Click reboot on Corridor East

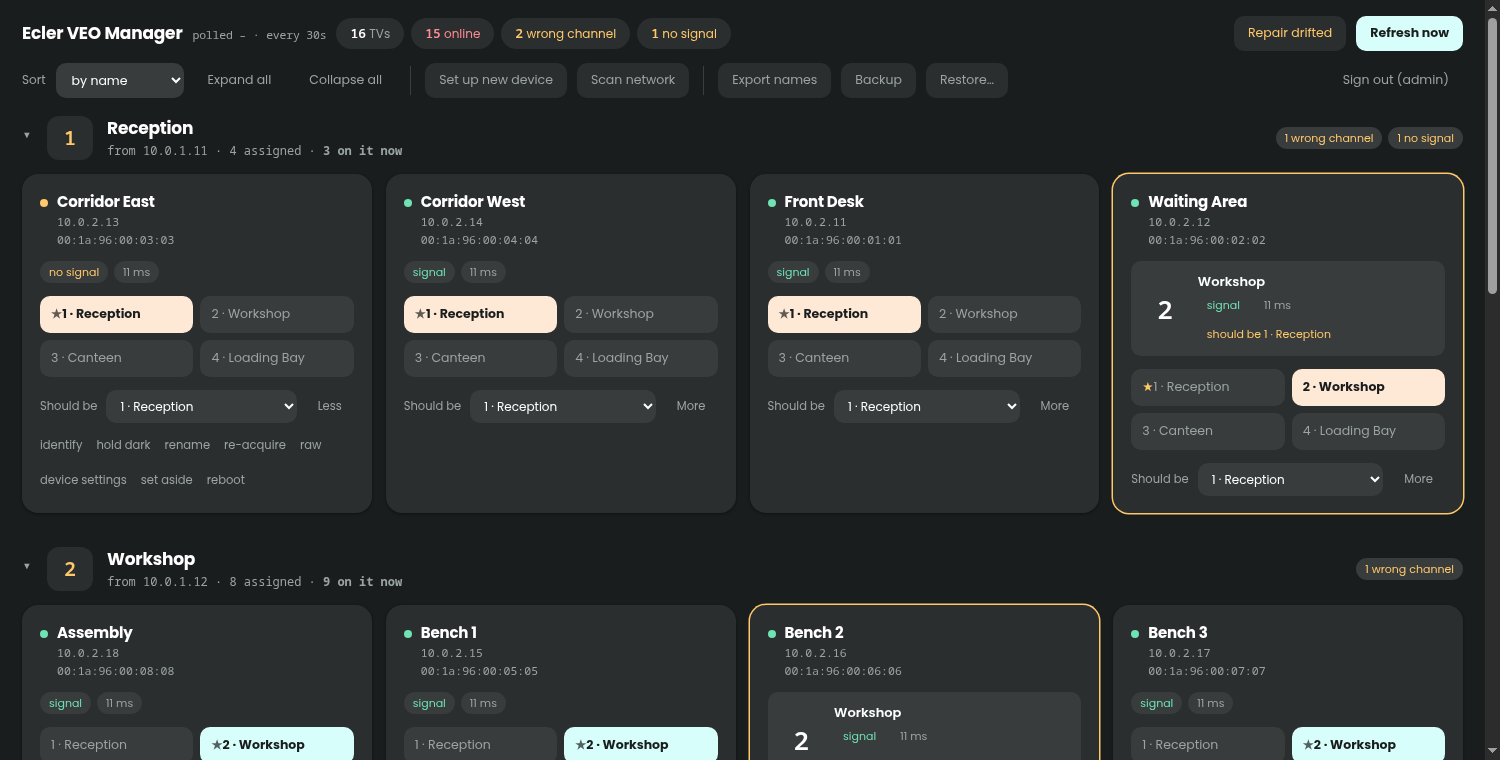[x=226, y=480]
